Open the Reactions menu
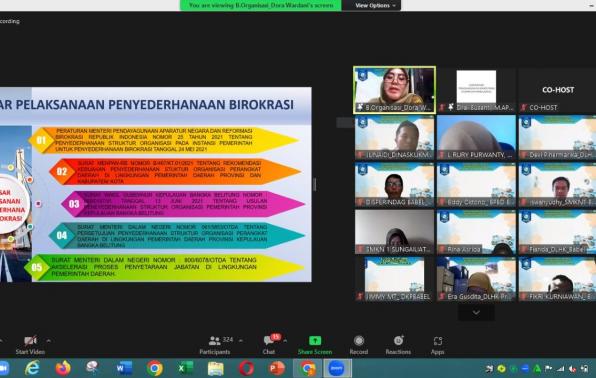This screenshot has height=378, width=596. coord(398,345)
